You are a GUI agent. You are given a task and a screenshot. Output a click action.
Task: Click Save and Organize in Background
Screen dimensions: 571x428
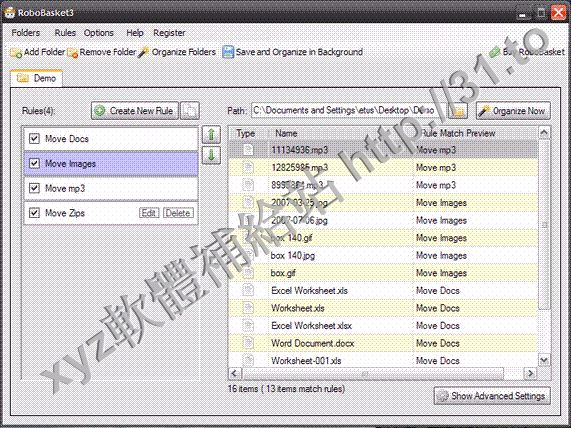[x=293, y=52]
